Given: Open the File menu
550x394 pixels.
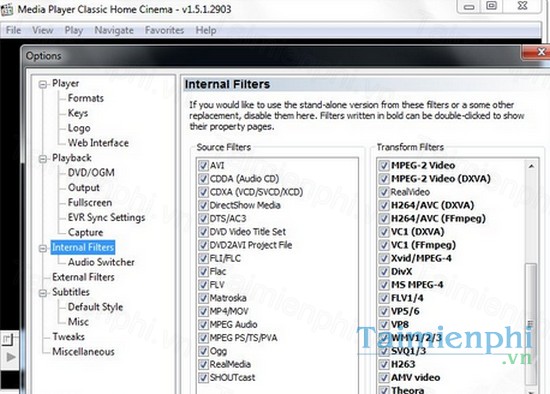Looking at the screenshot, I should [13, 30].
